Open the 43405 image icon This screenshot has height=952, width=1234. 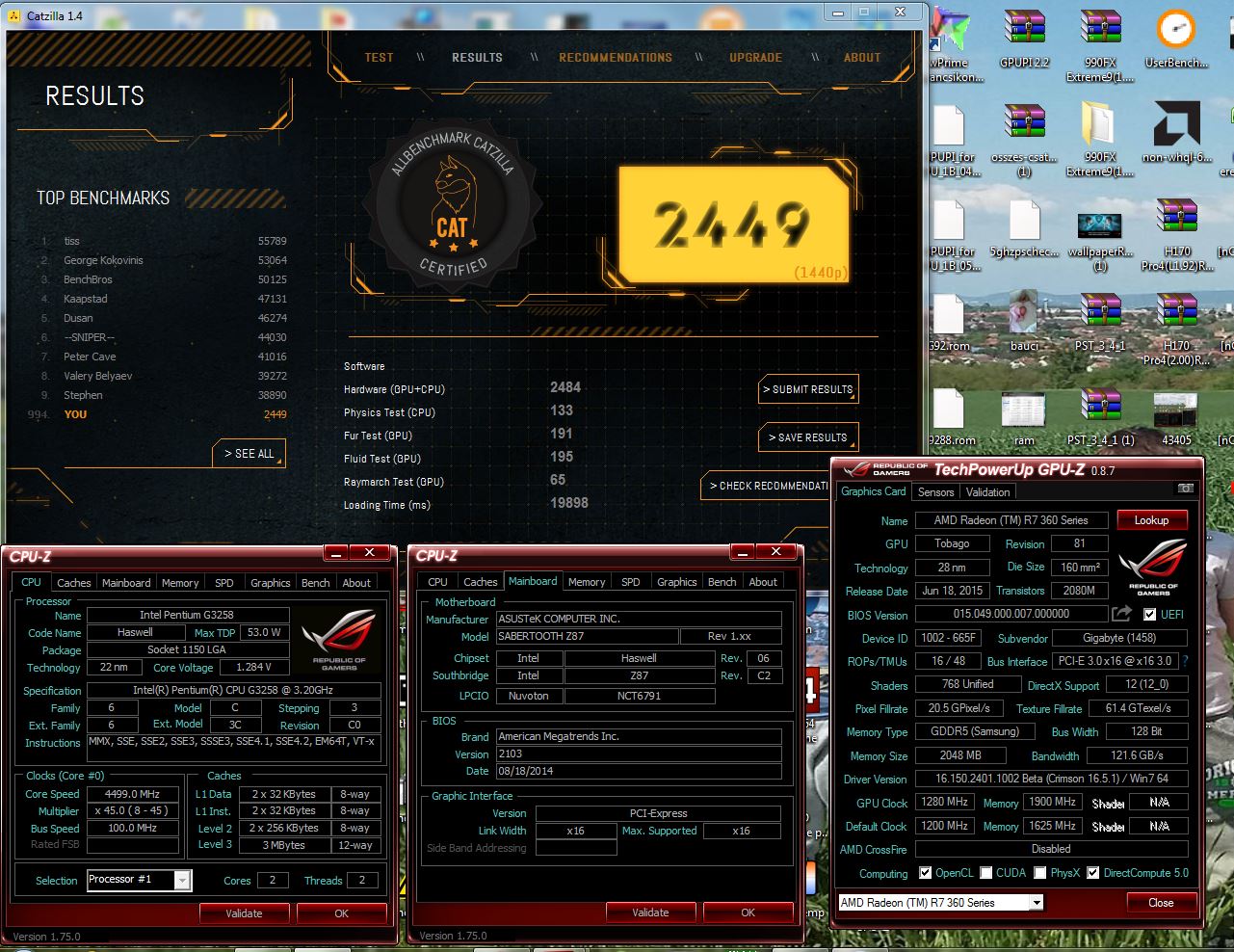pos(1176,417)
